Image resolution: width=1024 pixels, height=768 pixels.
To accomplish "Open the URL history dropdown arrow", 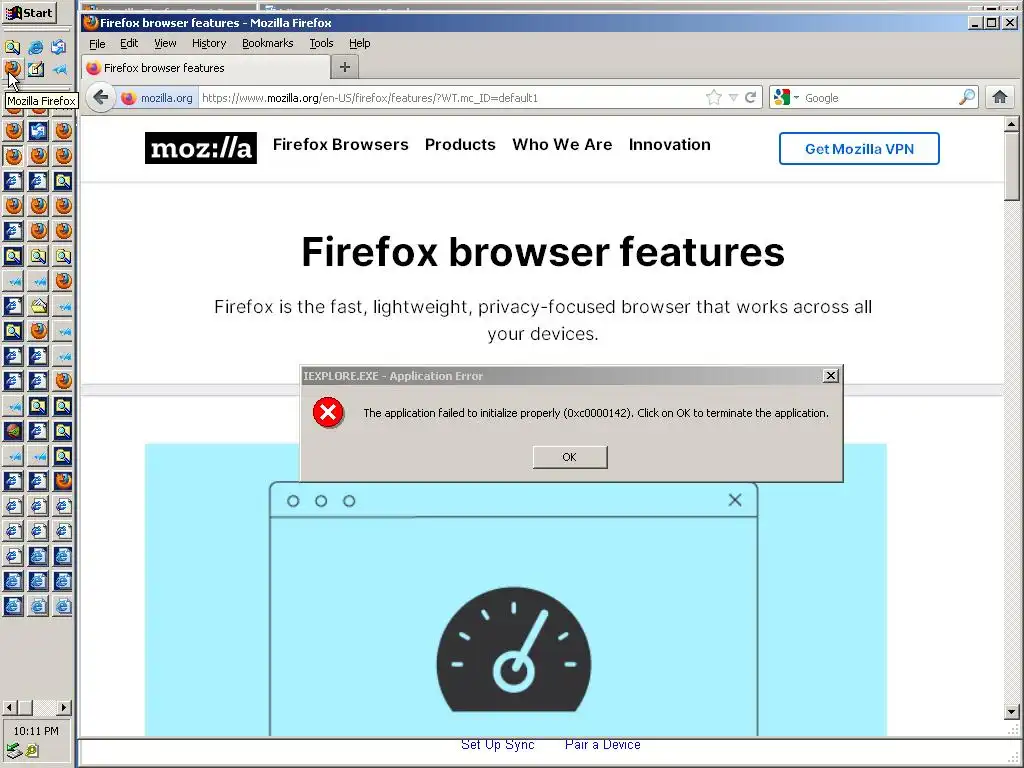I will click(x=733, y=98).
